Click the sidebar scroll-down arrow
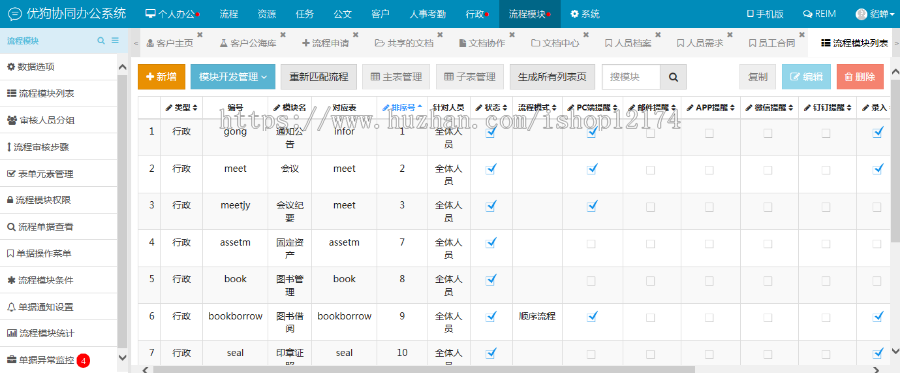The height and width of the screenshot is (373, 900). click(x=122, y=358)
